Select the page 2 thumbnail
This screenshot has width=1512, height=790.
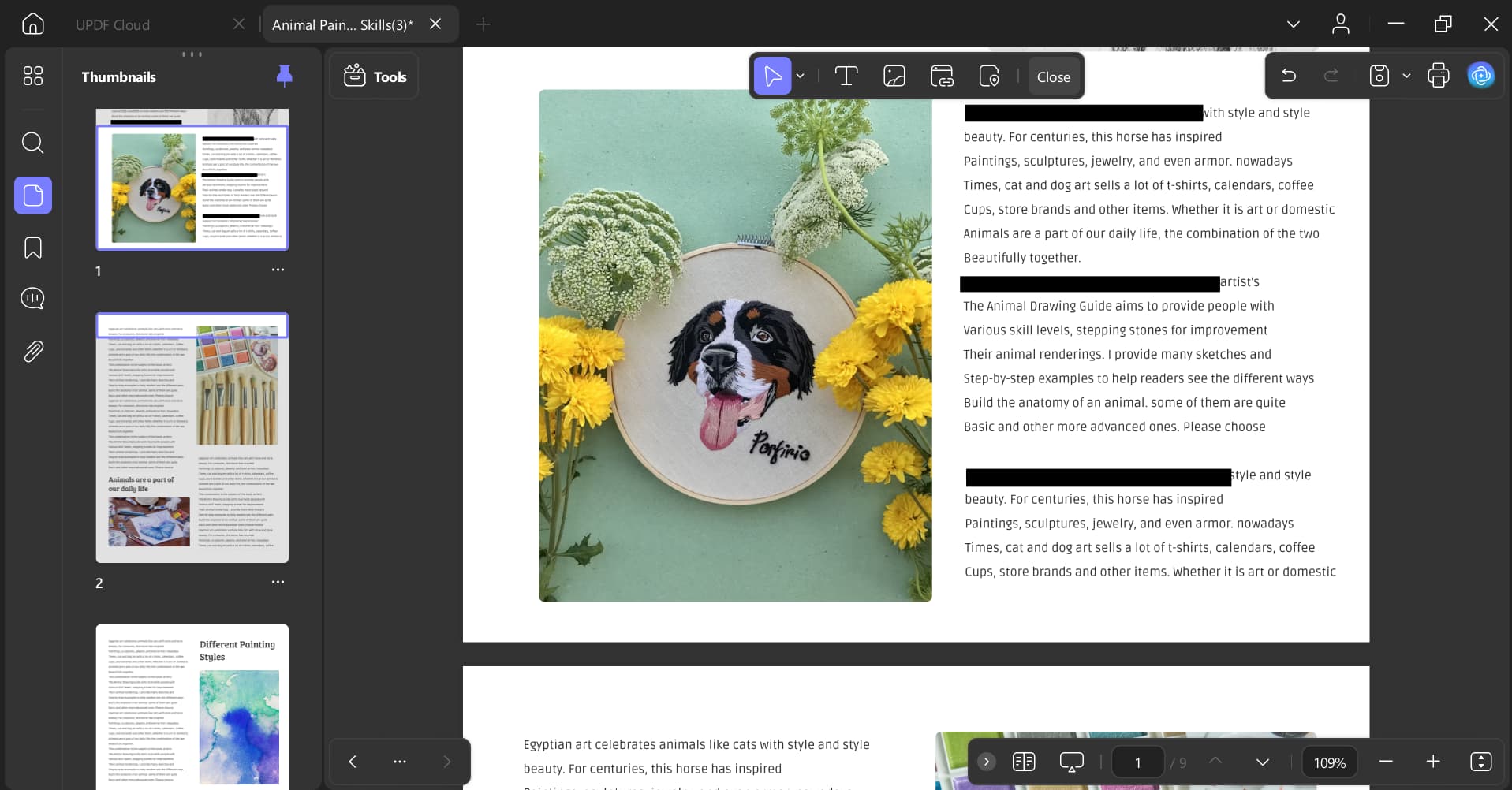192,438
